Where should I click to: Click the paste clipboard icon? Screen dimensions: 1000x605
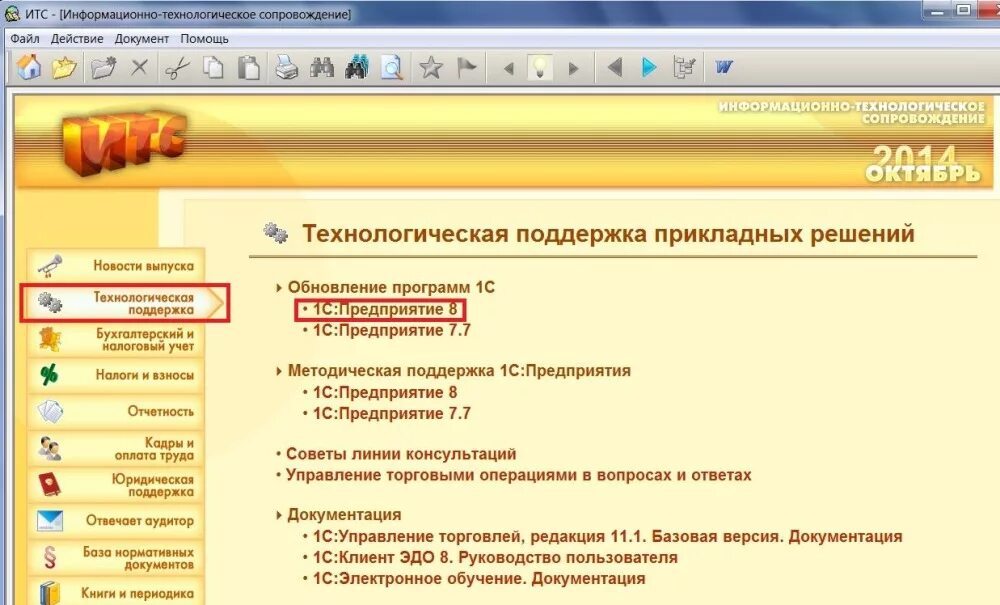coord(249,67)
